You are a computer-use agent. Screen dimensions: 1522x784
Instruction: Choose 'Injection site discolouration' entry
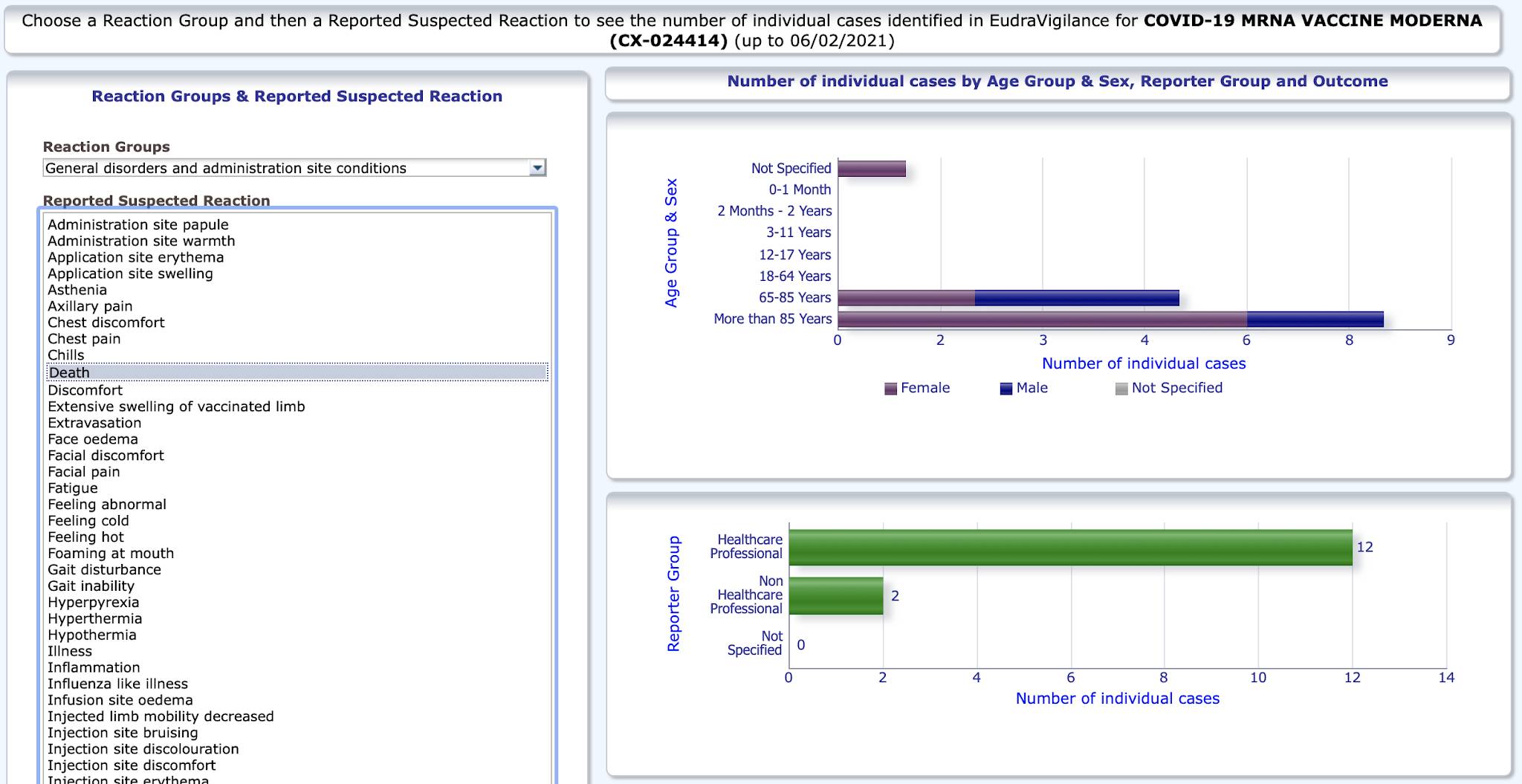click(x=143, y=750)
